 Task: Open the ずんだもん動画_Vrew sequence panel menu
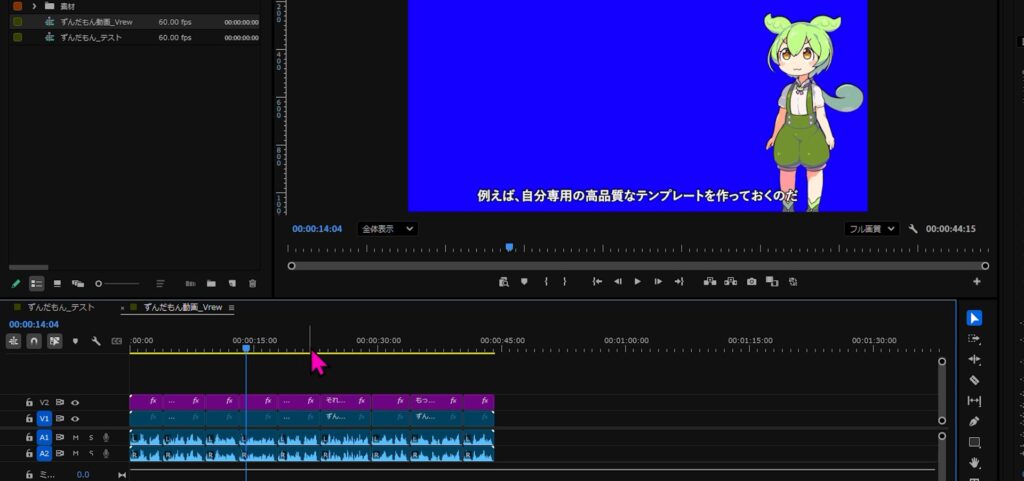click(232, 308)
